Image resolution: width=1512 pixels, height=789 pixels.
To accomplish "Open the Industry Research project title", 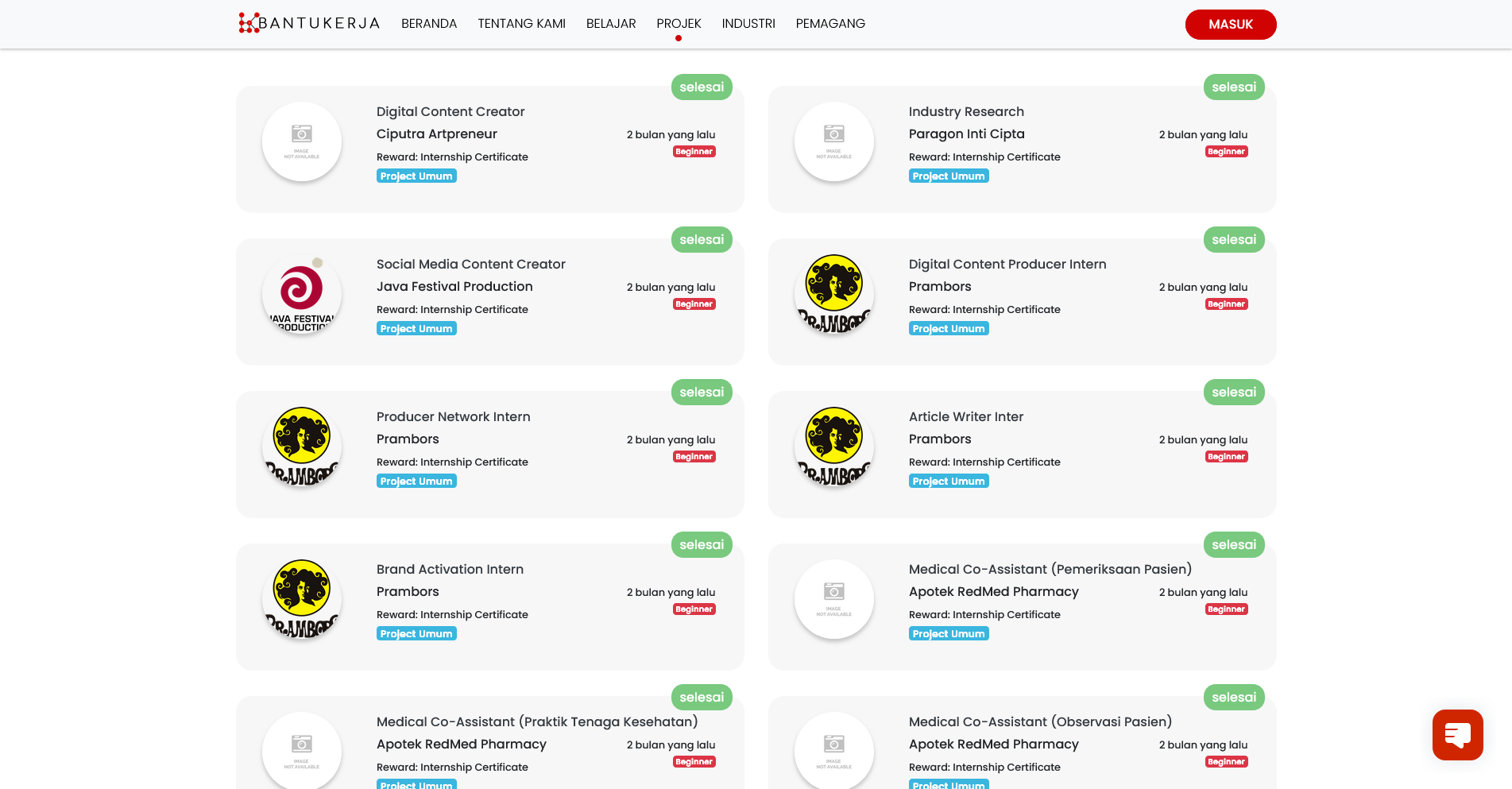I will (966, 112).
